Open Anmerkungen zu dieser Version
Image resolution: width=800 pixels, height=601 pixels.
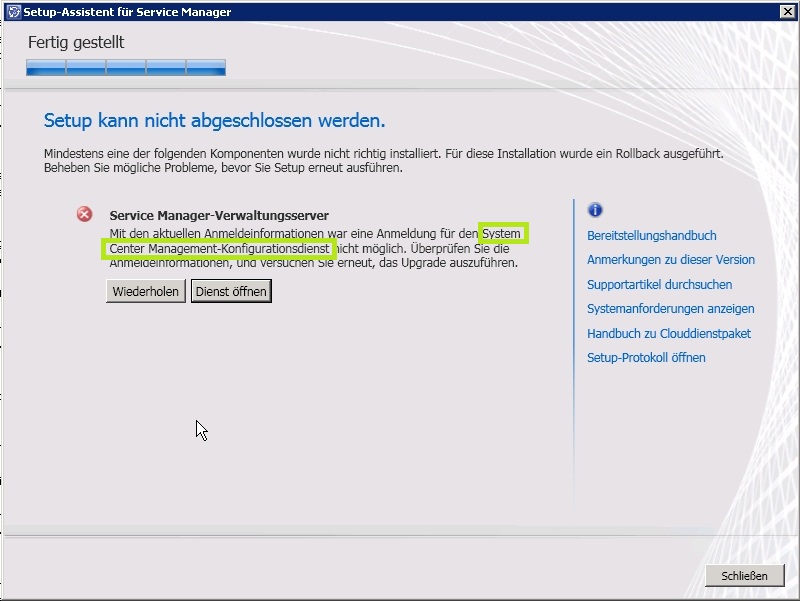pos(670,260)
